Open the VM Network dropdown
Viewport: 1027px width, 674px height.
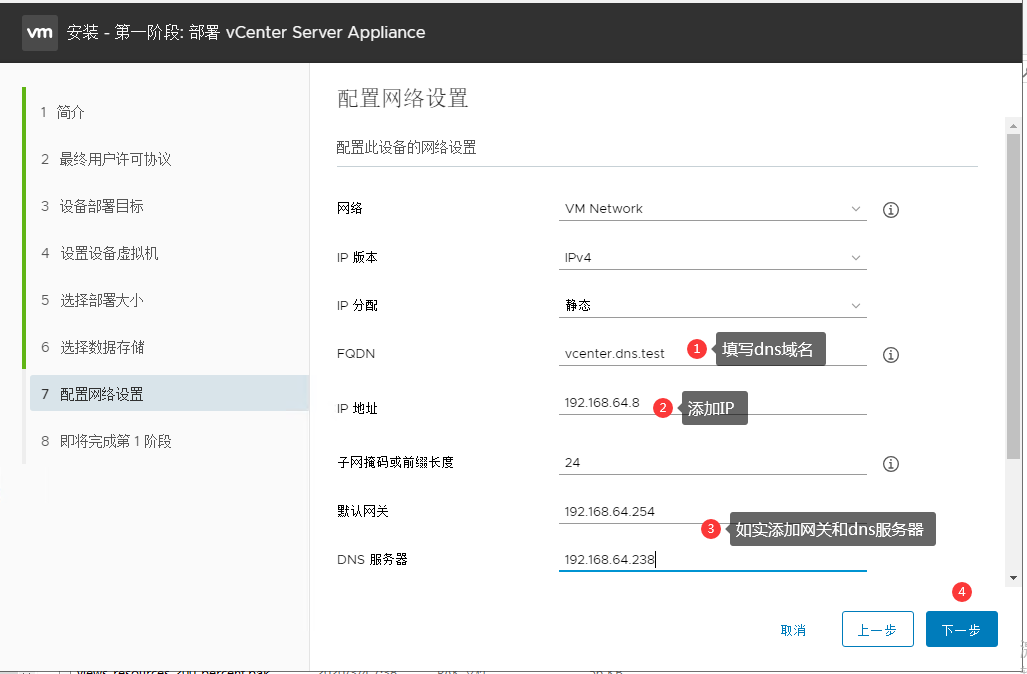(x=712, y=209)
